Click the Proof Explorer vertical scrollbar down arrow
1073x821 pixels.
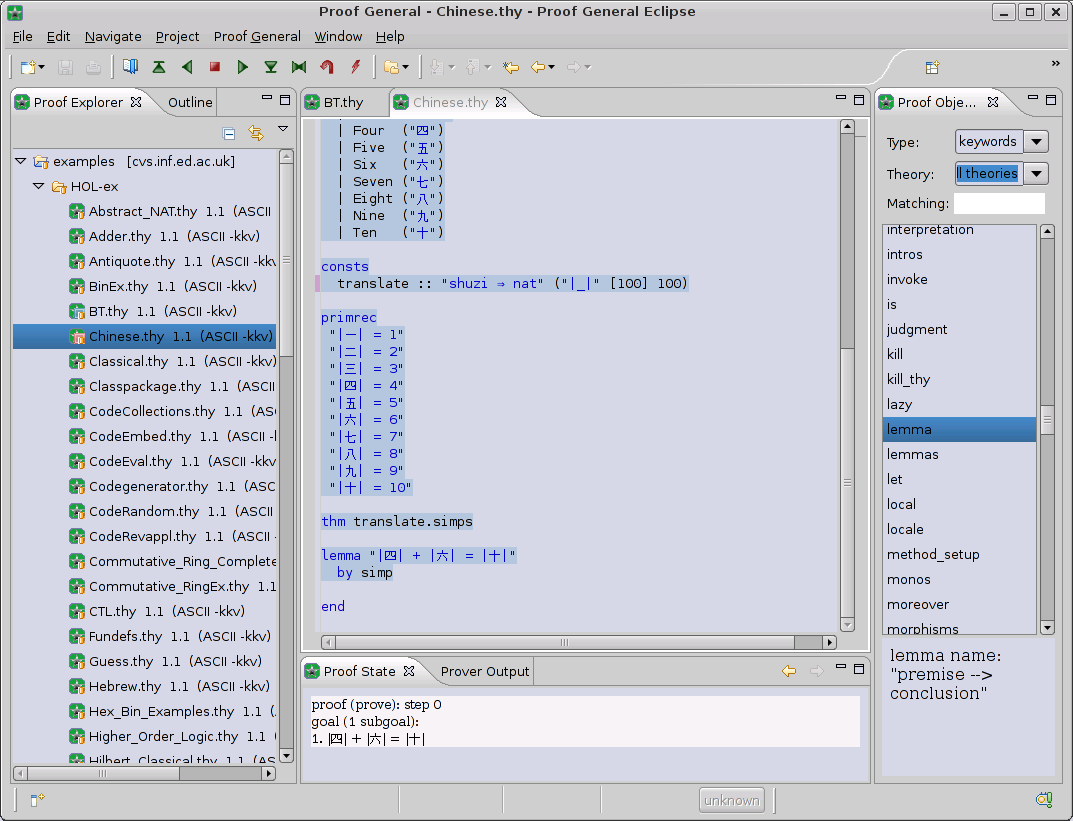pos(287,756)
